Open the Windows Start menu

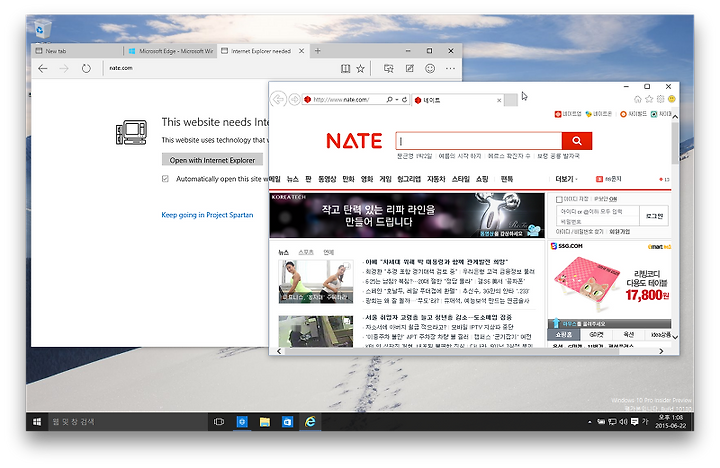tap(37, 422)
